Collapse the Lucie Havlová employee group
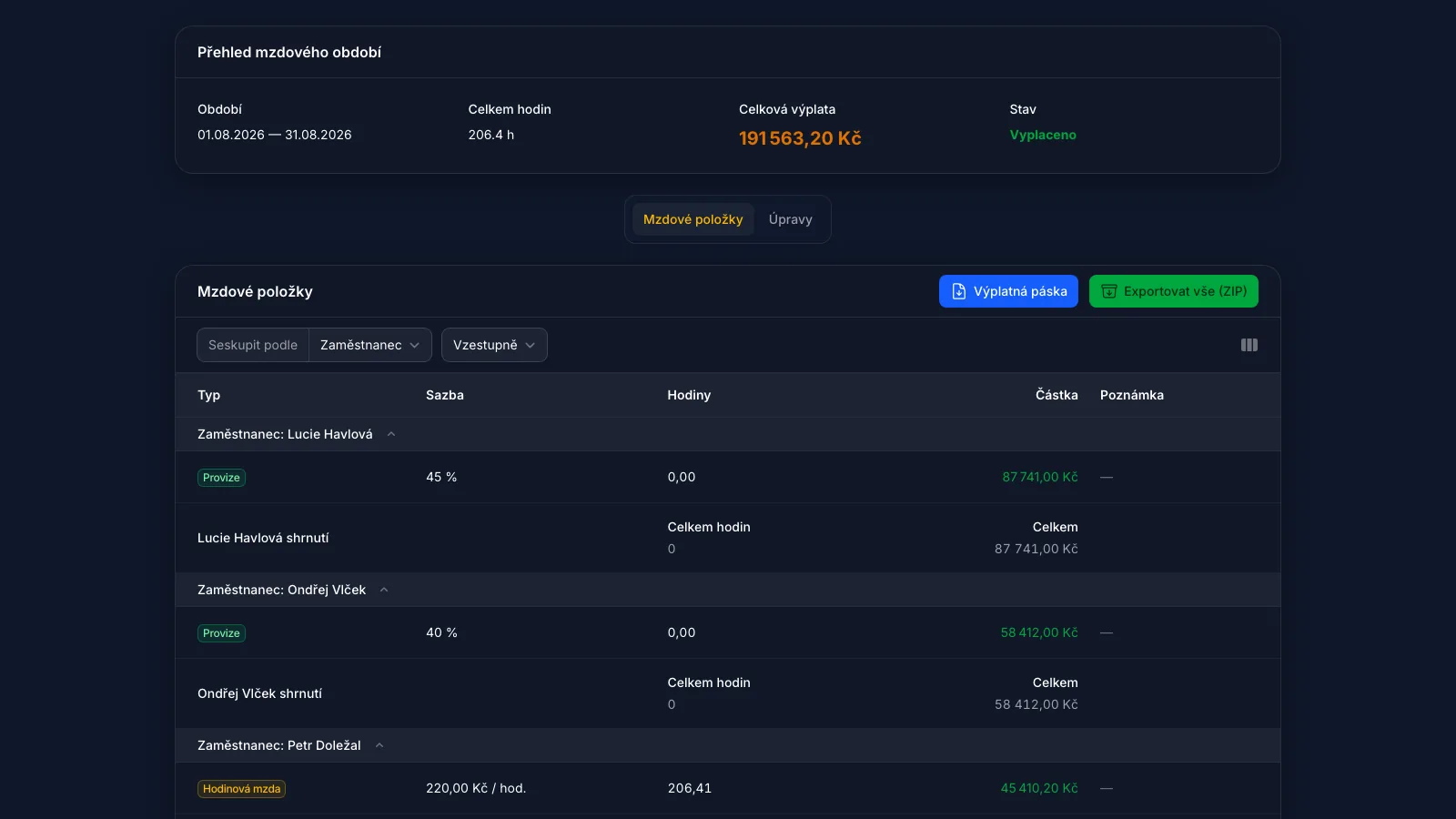The image size is (1456, 819). pyautogui.click(x=391, y=434)
